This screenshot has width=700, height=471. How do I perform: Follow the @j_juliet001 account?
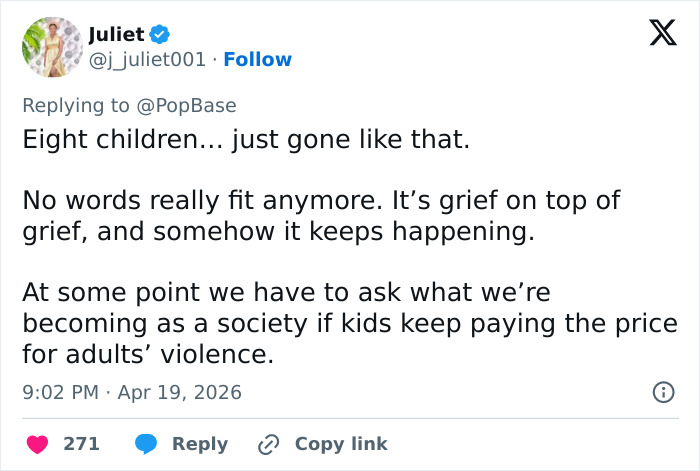click(x=258, y=60)
